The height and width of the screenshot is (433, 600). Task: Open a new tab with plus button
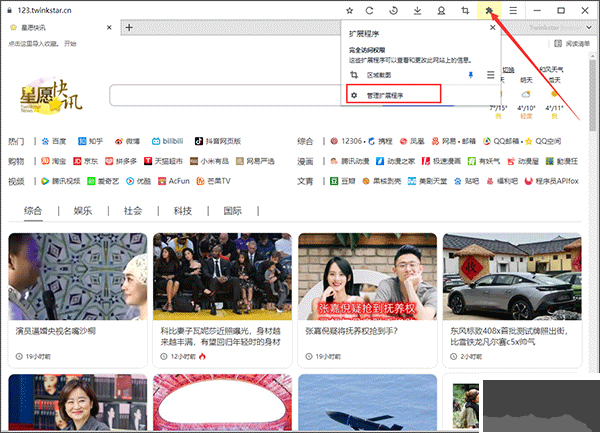pos(128,27)
